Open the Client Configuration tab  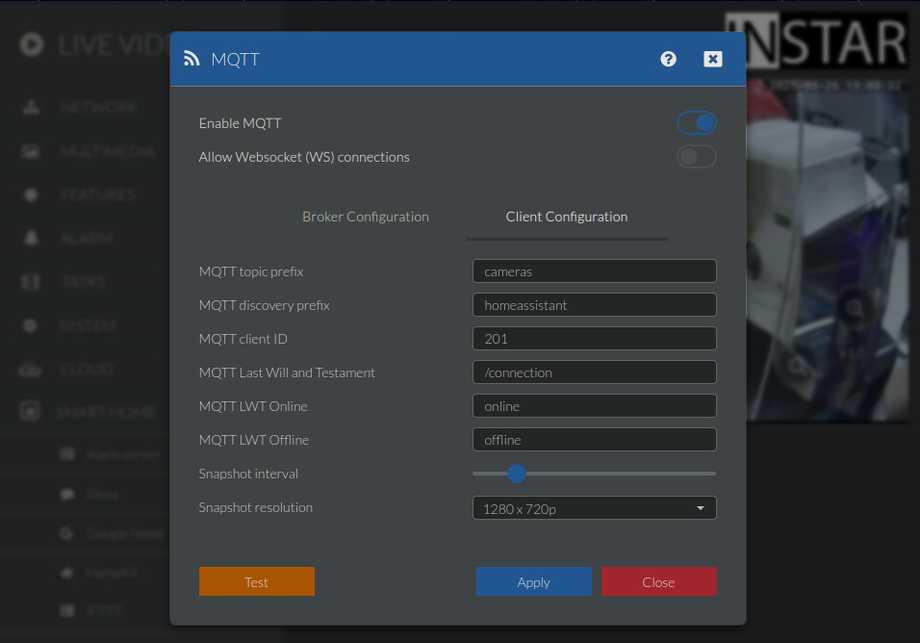click(566, 216)
